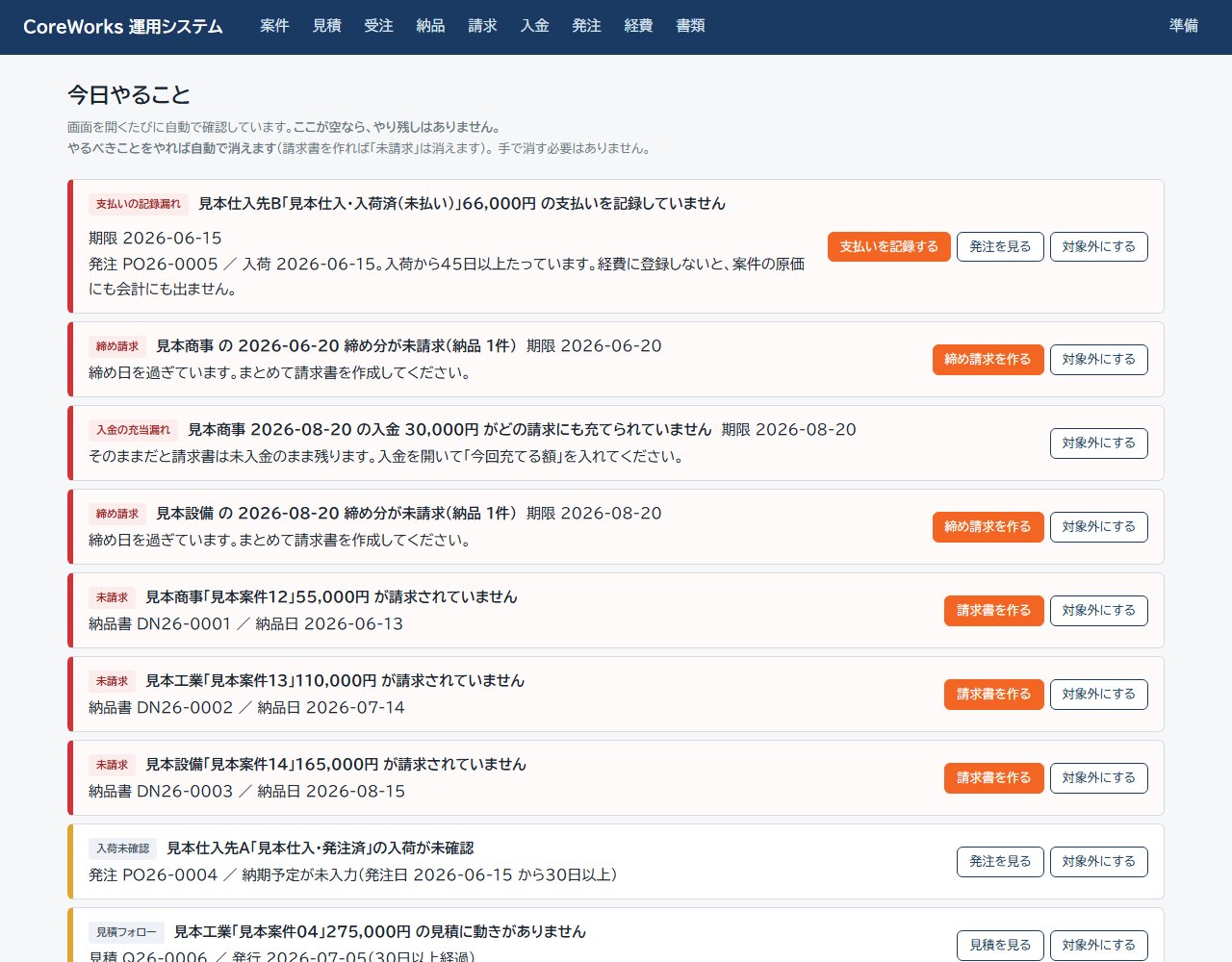Screen dimensions: 1232x962
Task: Exclude the 入金 30,000円 unallocated item
Action: tap(1099, 443)
